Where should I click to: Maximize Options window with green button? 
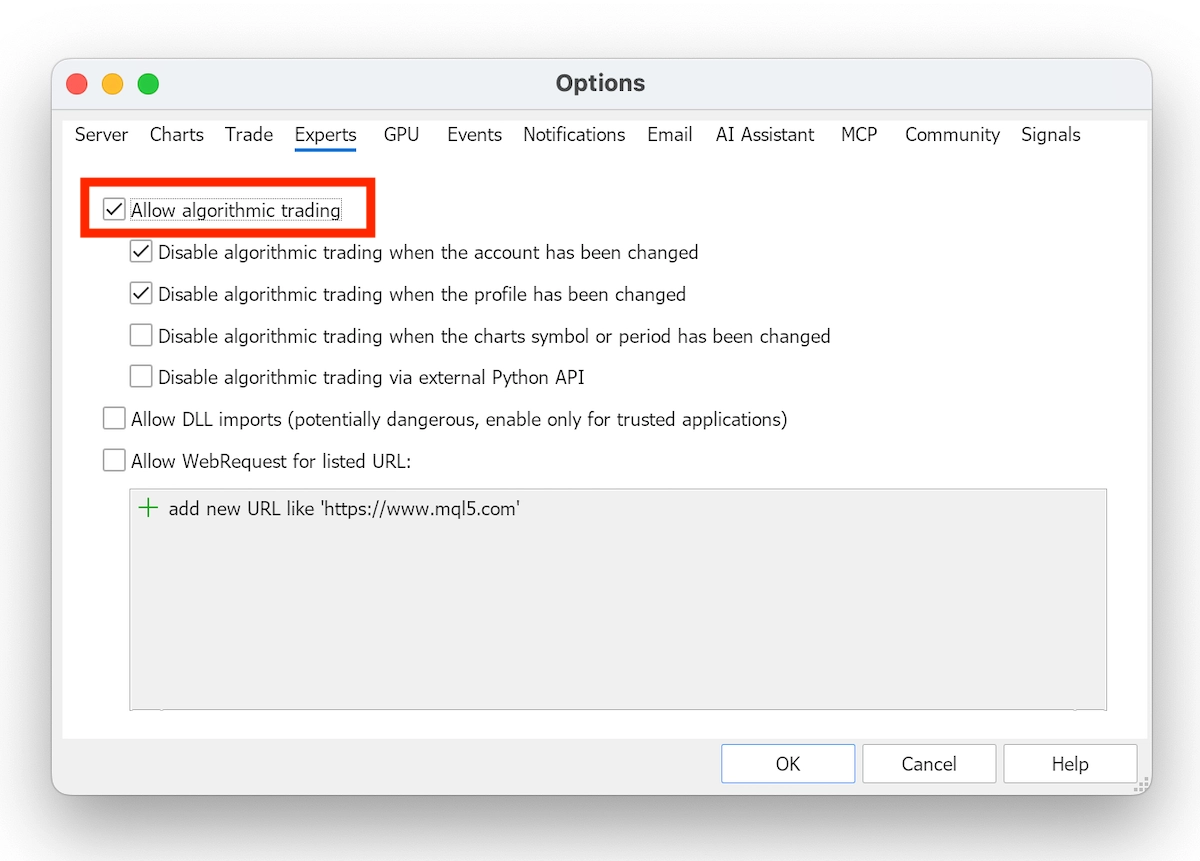tap(148, 84)
